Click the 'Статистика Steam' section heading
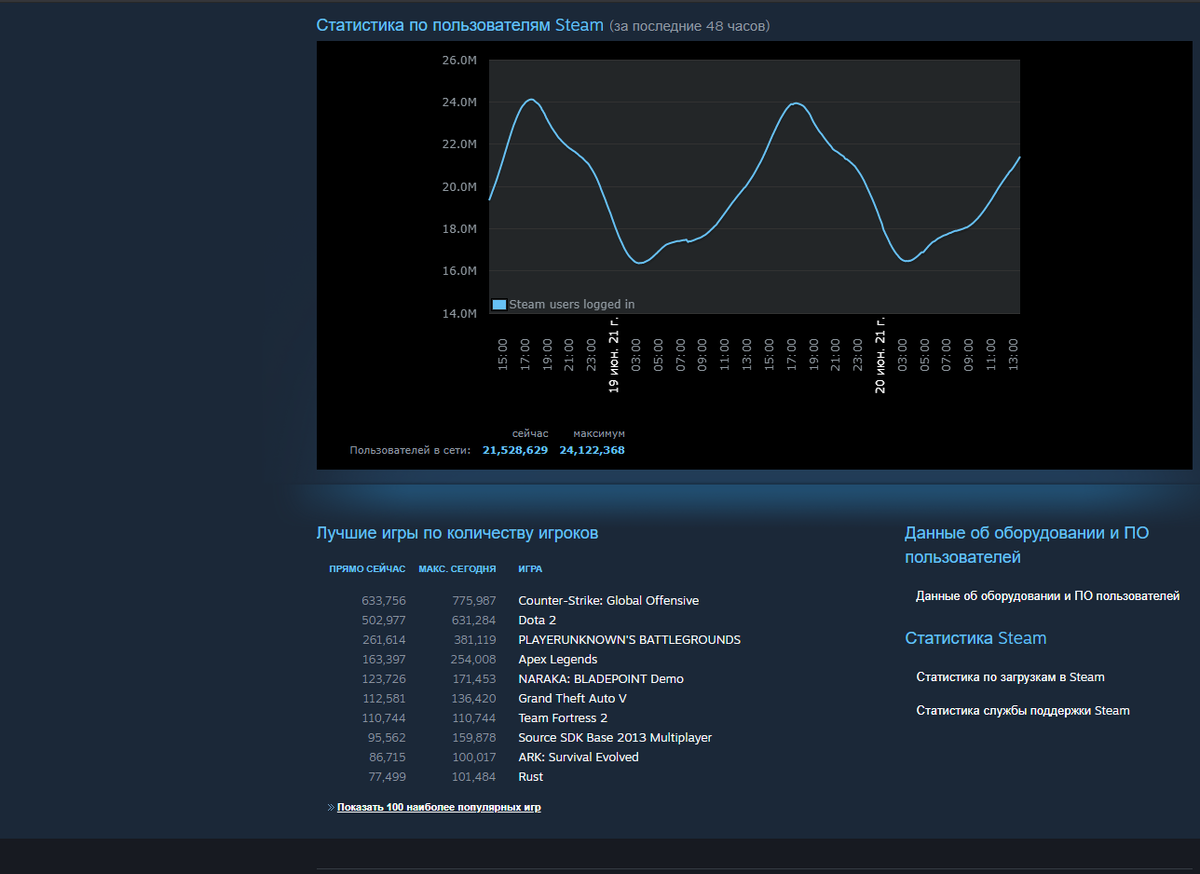Viewport: 1200px width, 874px height. (975, 638)
